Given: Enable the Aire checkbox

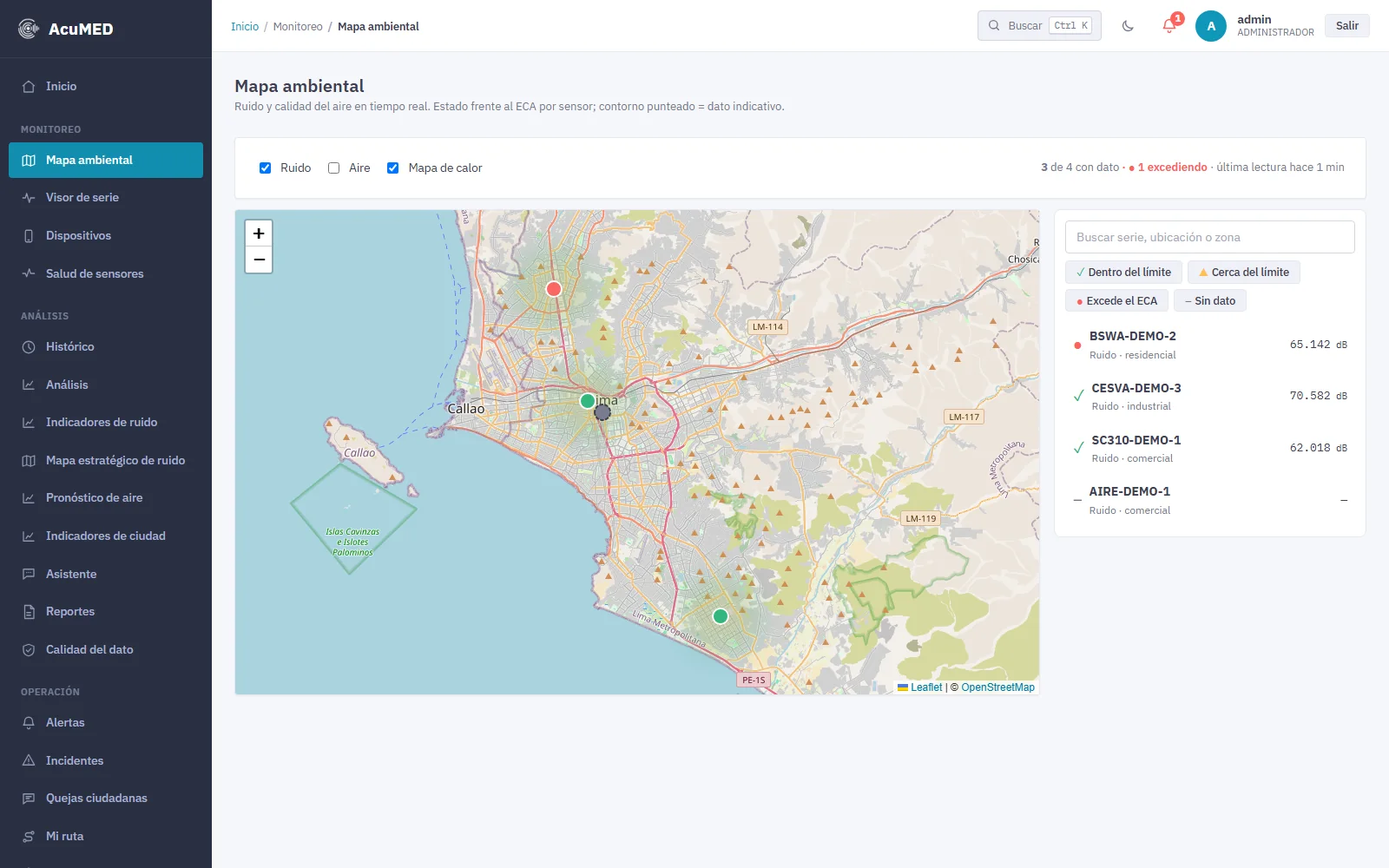Looking at the screenshot, I should pos(334,168).
